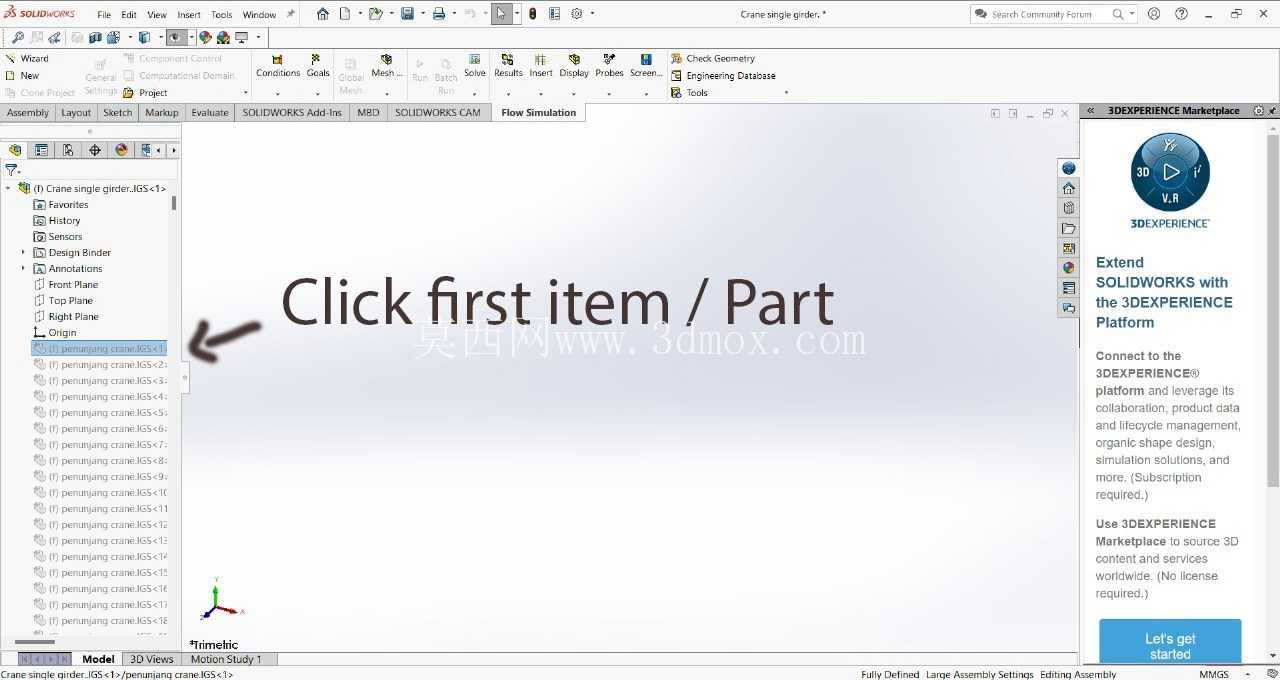
Task: Select penunjang crane.IGS<1> in tree
Action: click(x=100, y=348)
